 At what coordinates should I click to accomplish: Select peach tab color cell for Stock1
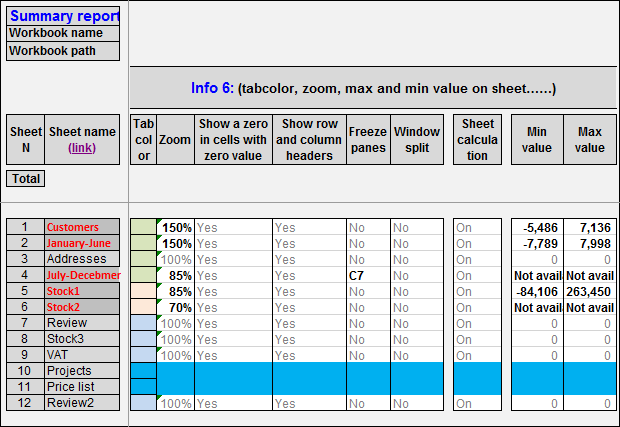pos(144,291)
